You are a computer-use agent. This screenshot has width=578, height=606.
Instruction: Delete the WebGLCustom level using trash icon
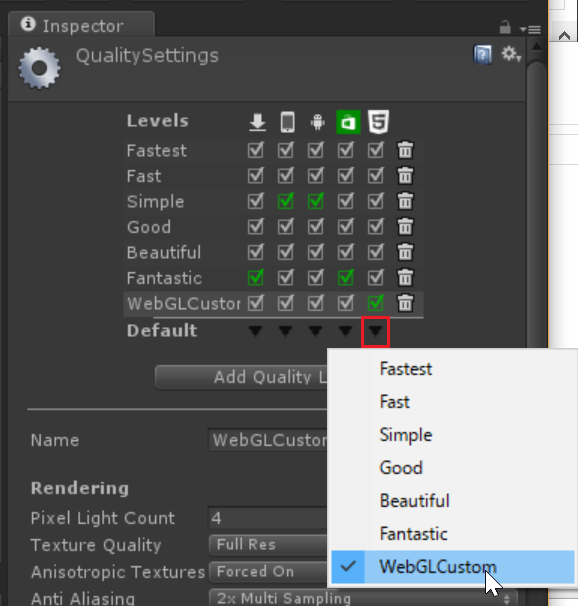405,303
